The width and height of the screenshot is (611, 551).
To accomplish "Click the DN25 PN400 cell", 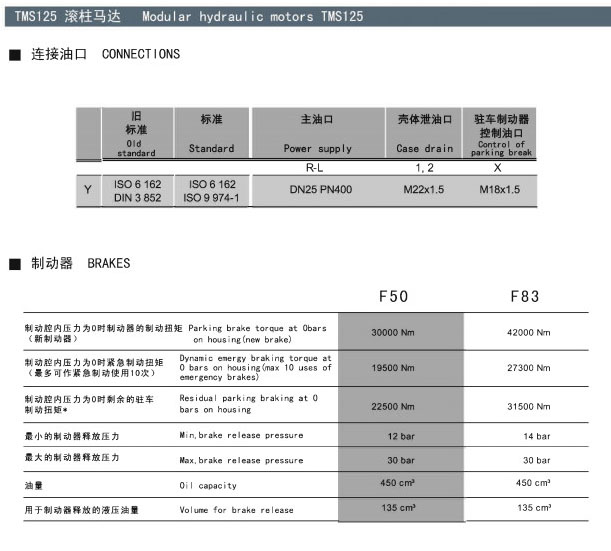I will (x=320, y=190).
